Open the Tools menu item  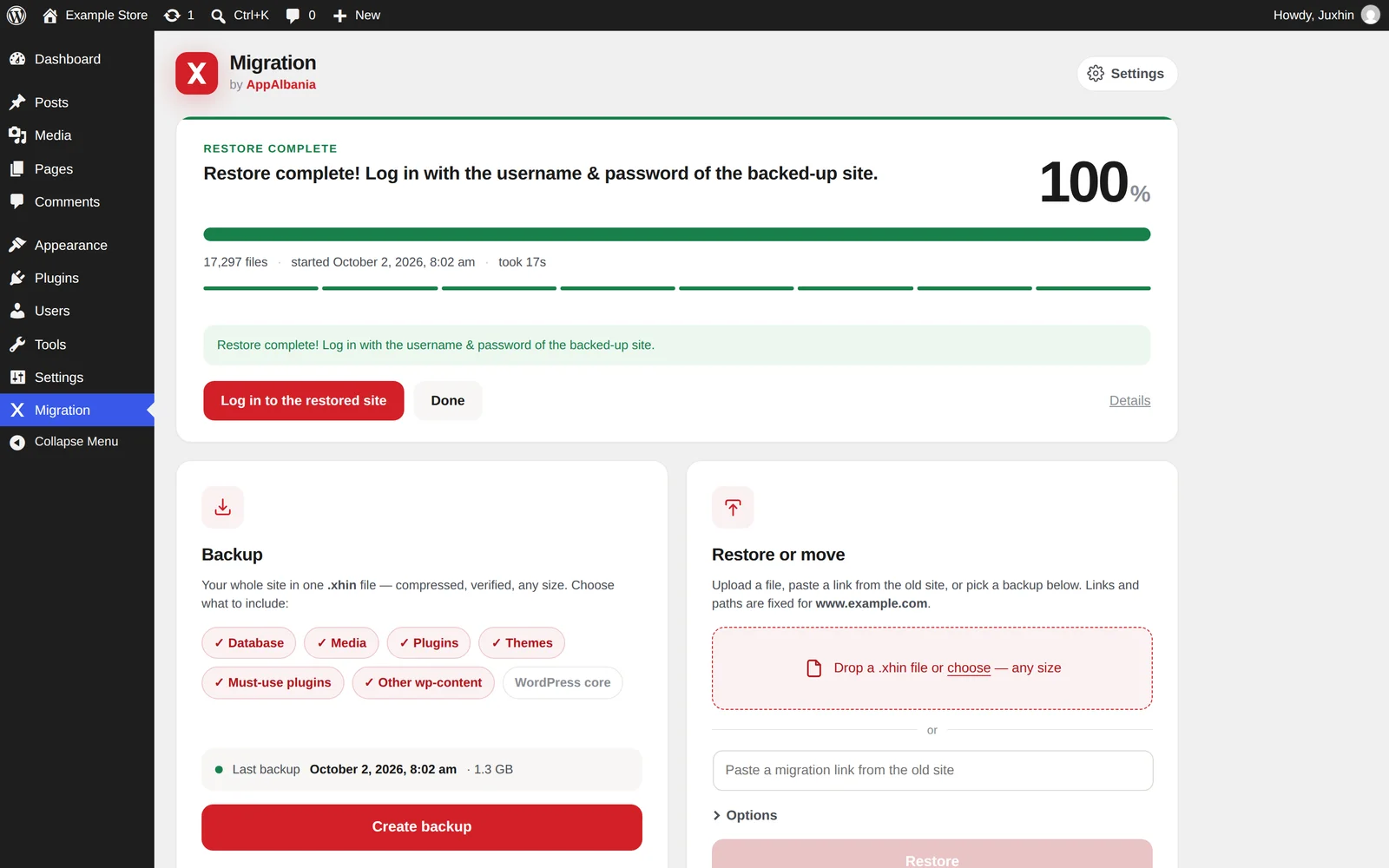(77, 345)
